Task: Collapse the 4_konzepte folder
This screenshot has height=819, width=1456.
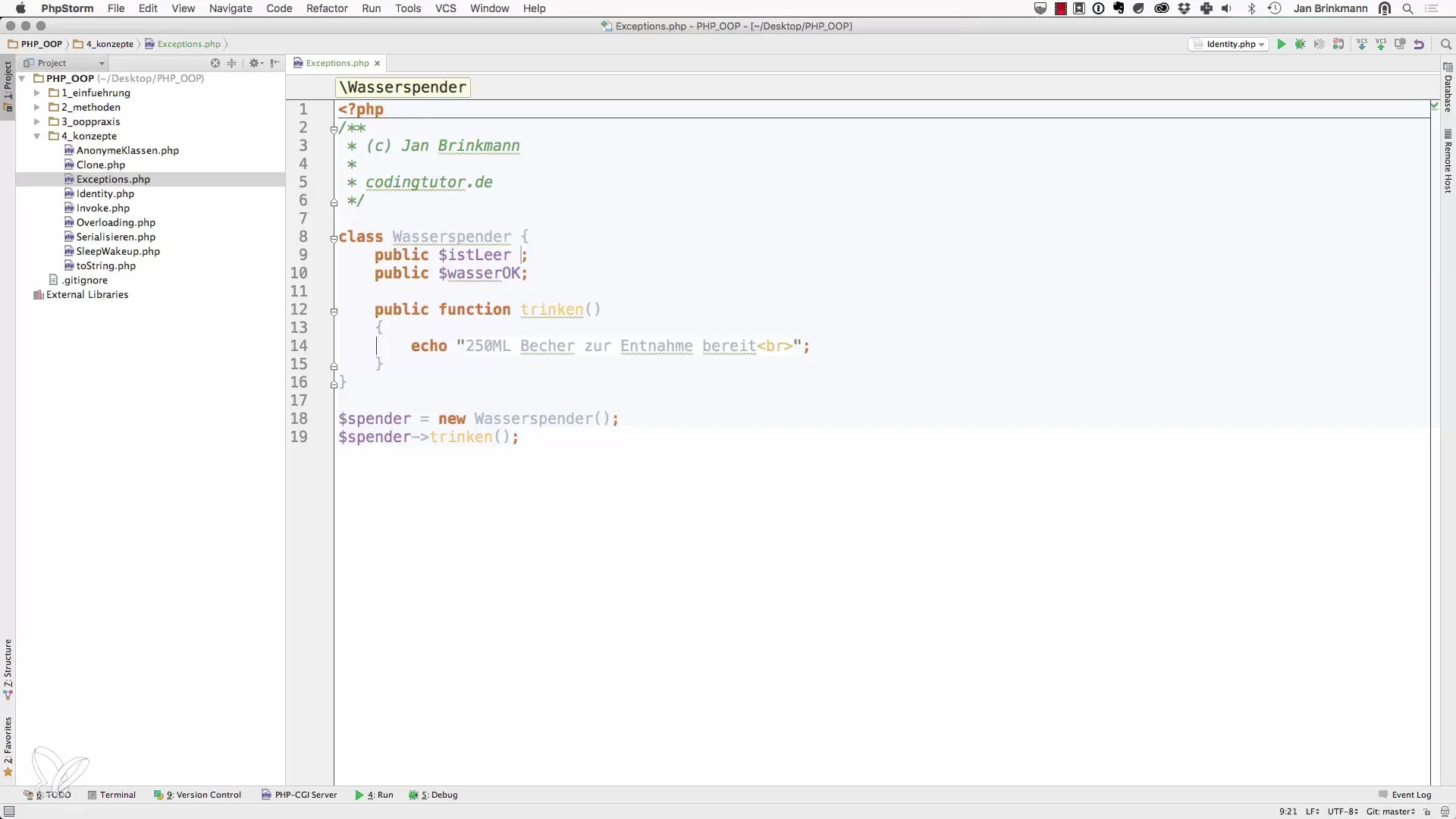Action: 36,136
